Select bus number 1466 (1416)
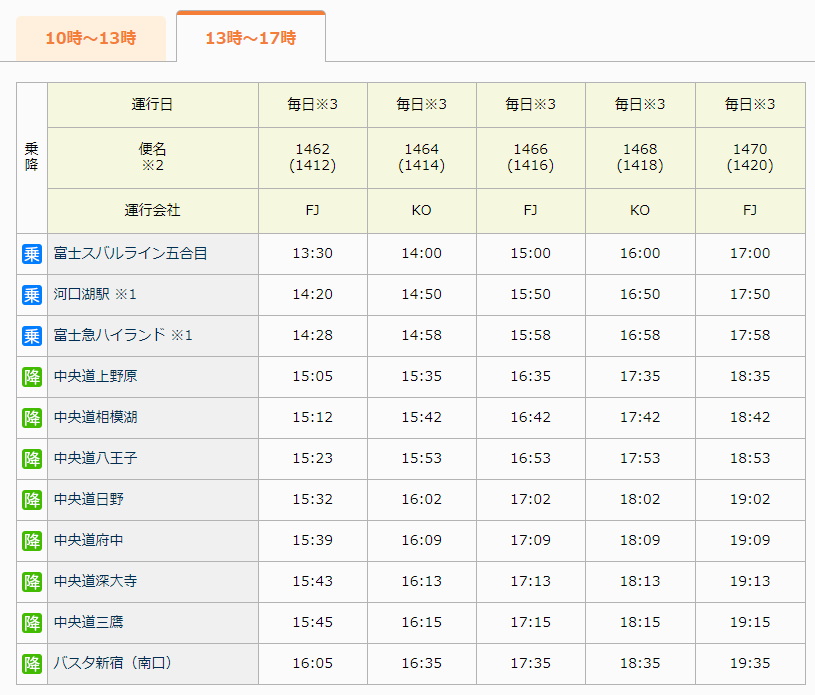The image size is (815, 695). (x=531, y=158)
